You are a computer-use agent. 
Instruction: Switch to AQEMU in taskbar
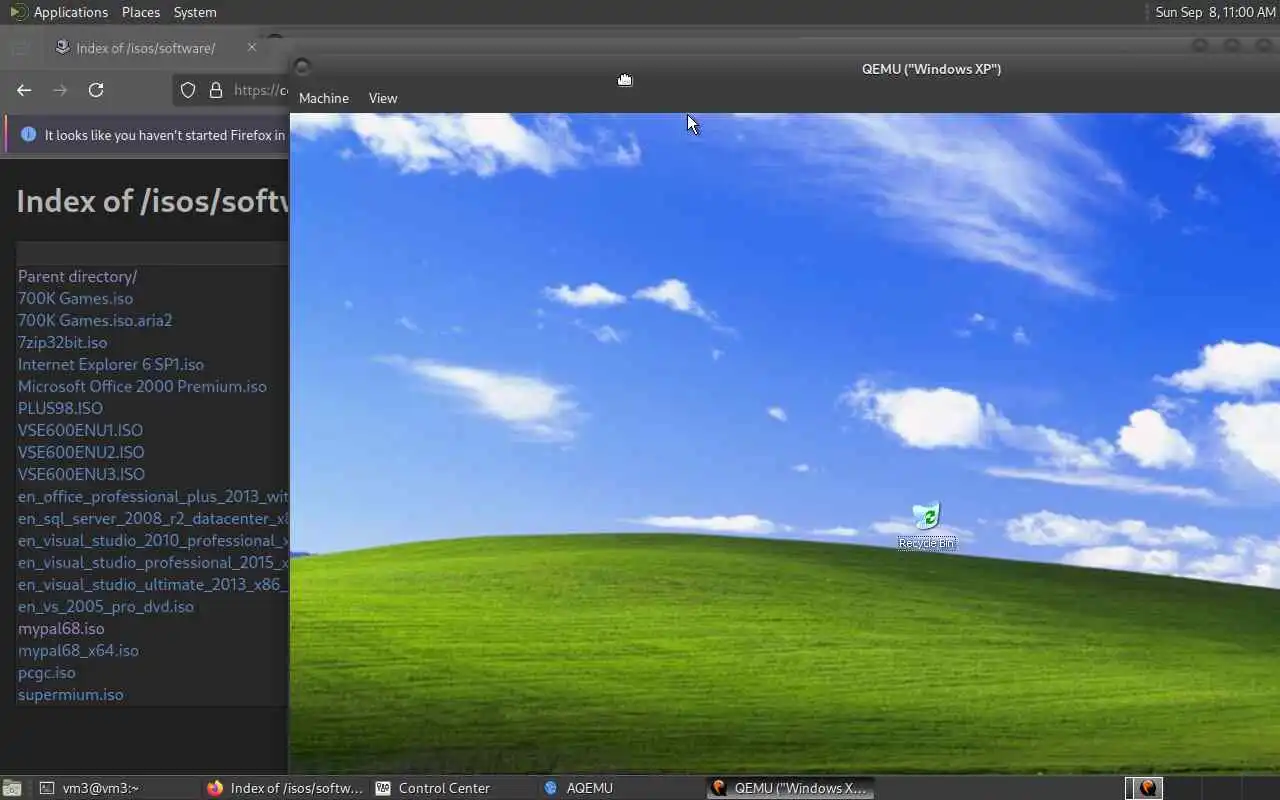point(620,788)
